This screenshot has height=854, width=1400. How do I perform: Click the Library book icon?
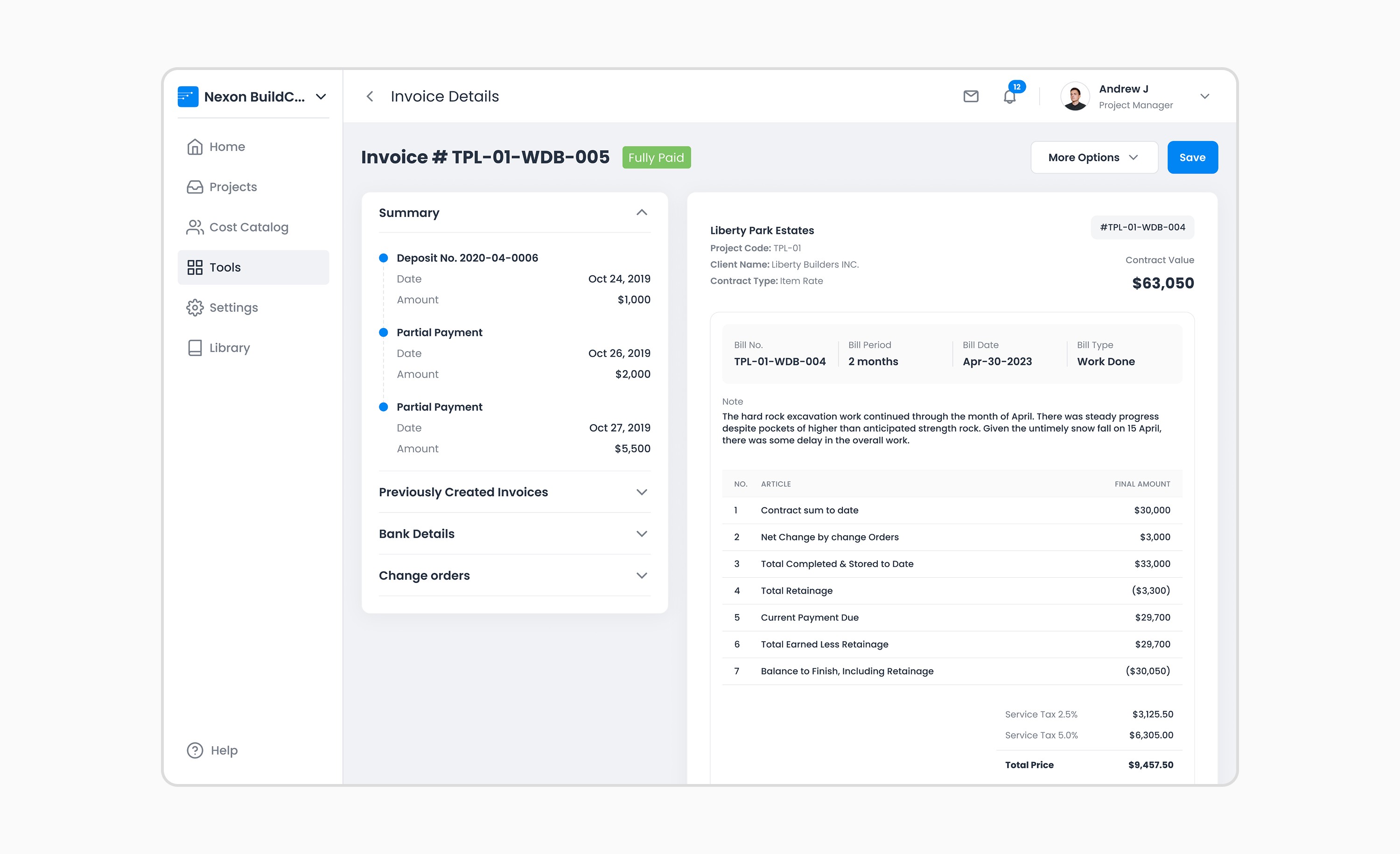(x=195, y=348)
